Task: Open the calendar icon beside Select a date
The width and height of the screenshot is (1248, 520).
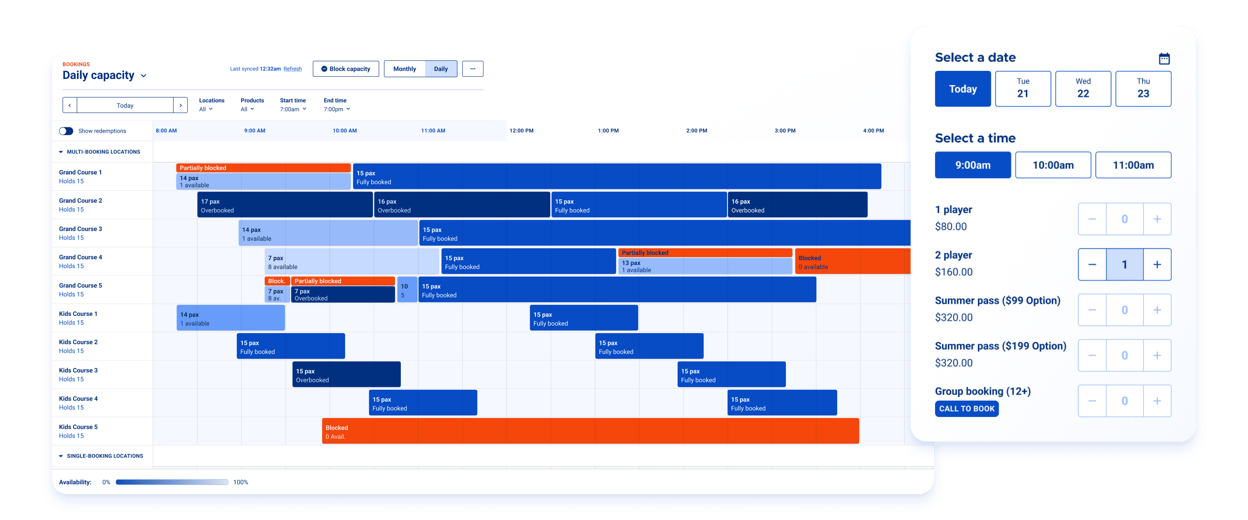Action: 1164,58
